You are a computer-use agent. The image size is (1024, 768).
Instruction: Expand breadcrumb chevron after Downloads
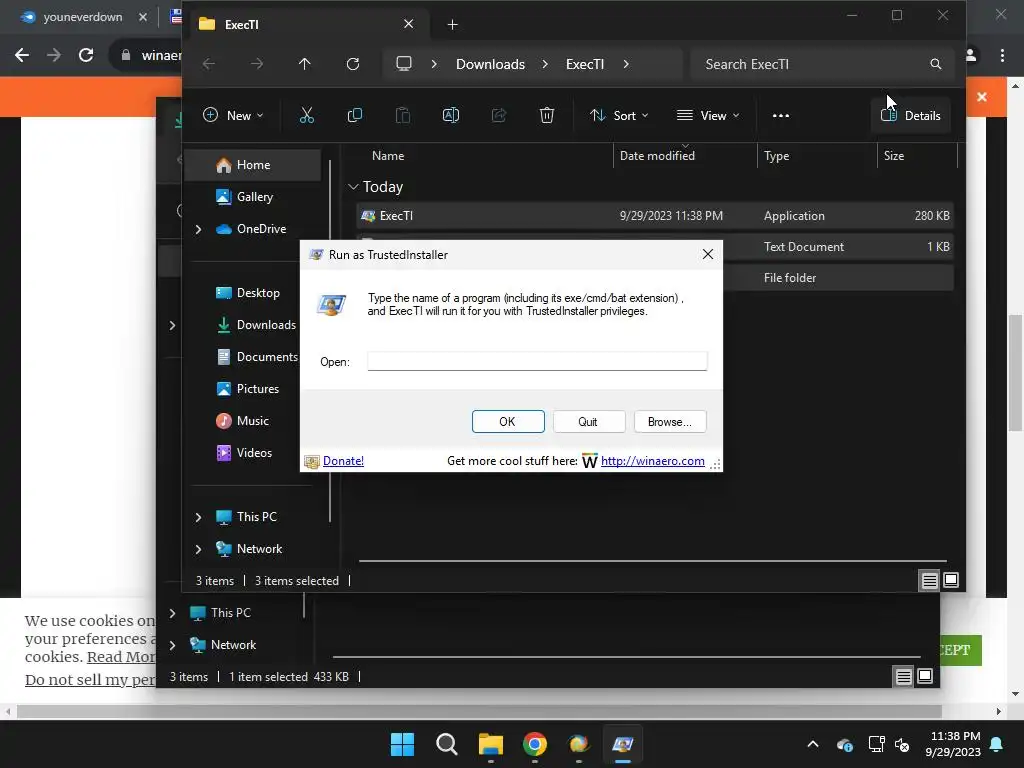pyautogui.click(x=545, y=64)
